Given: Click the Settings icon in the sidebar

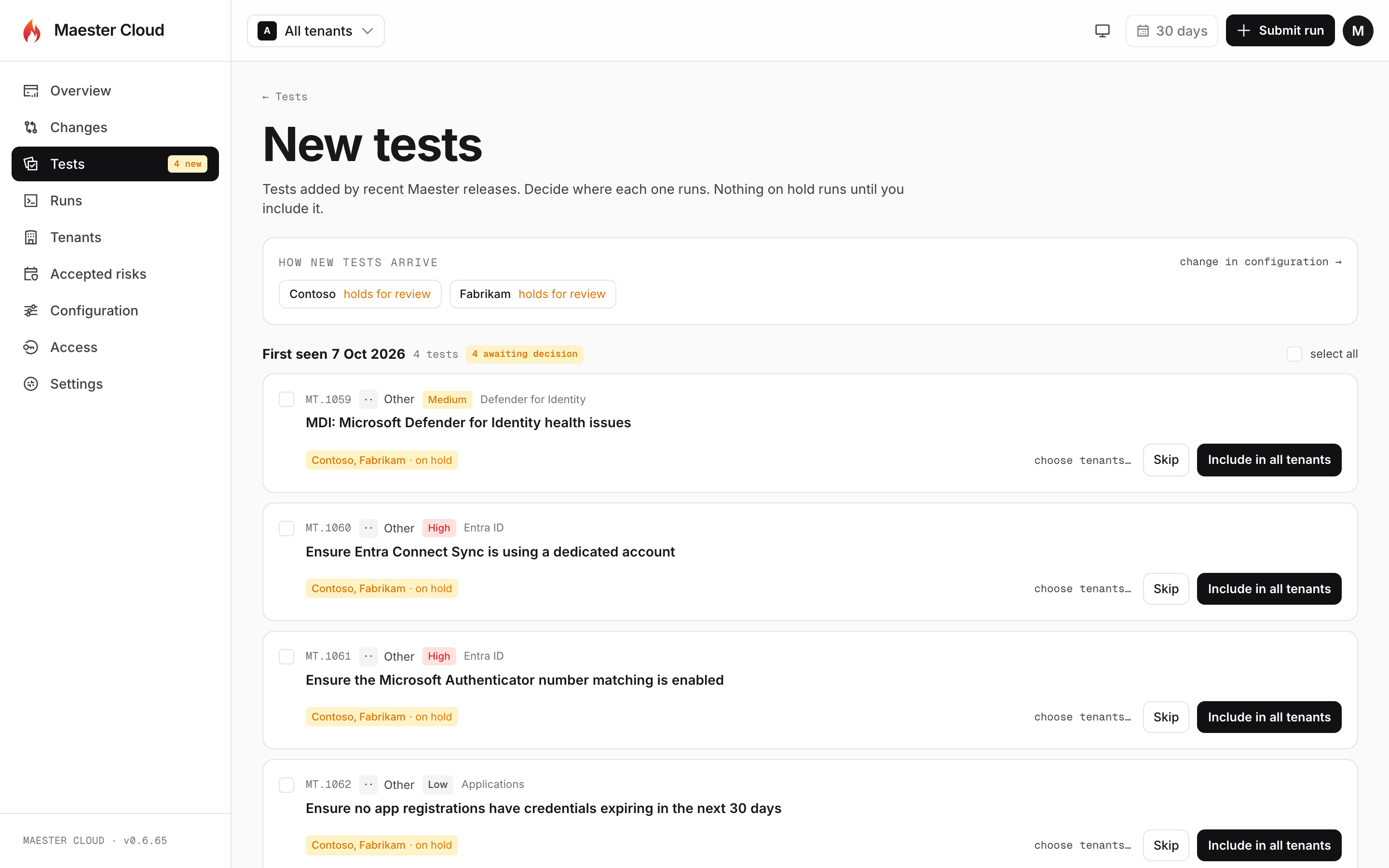Looking at the screenshot, I should 31,384.
